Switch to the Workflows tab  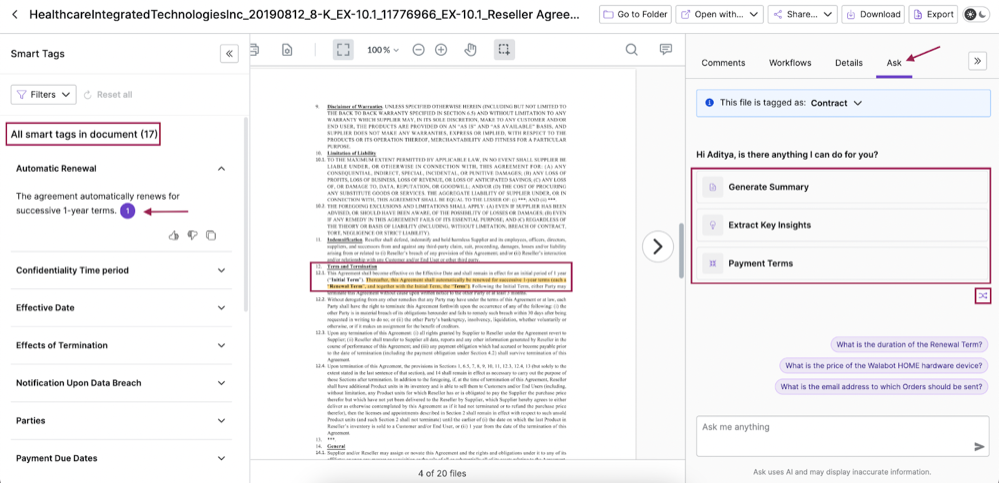[x=790, y=62]
